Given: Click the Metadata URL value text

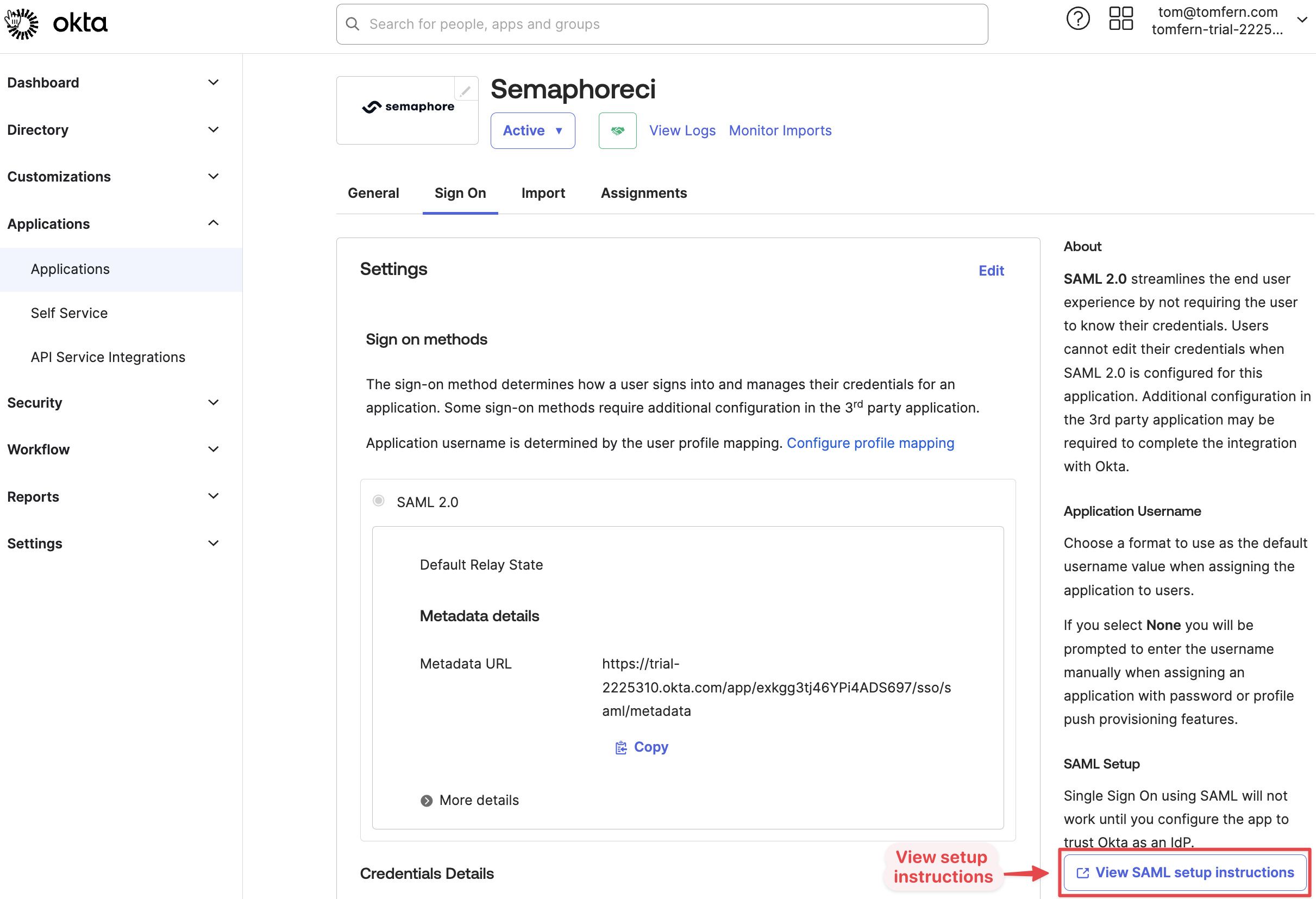Looking at the screenshot, I should pyautogui.click(x=776, y=687).
